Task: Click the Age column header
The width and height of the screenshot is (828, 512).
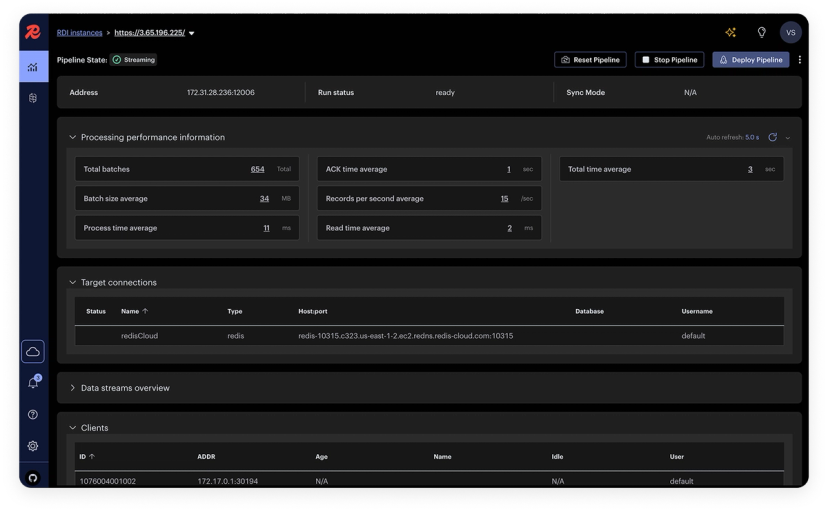Action: pos(322,457)
